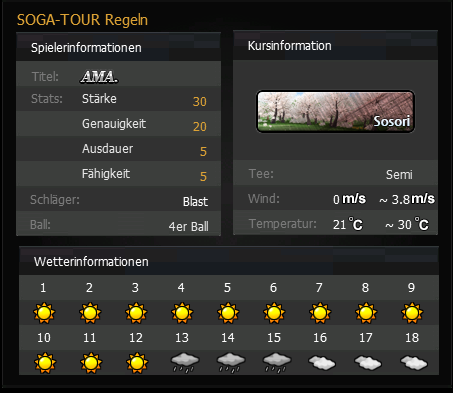Screen dimensions: 453x393
Task: Select the Blast club entry
Action: tap(195, 201)
